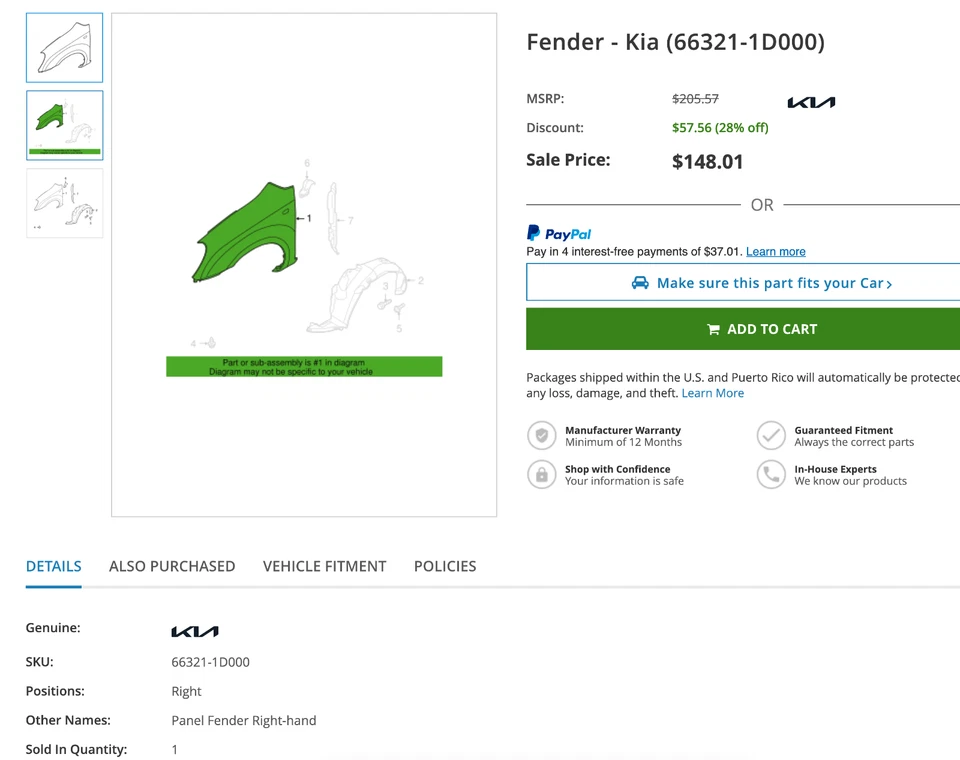960x760 pixels.
Task: Click the Manufacturer Warranty shield icon
Action: (x=542, y=436)
